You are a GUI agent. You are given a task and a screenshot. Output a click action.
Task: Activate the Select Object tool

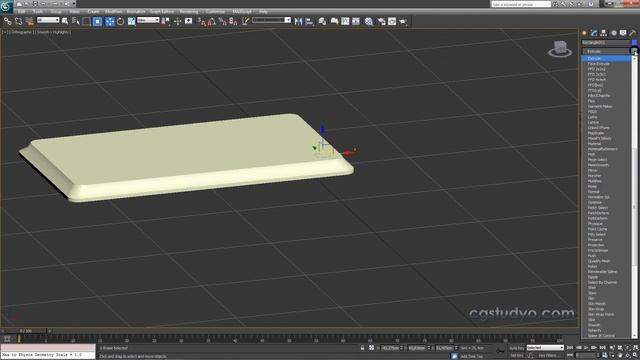[x=65, y=21]
